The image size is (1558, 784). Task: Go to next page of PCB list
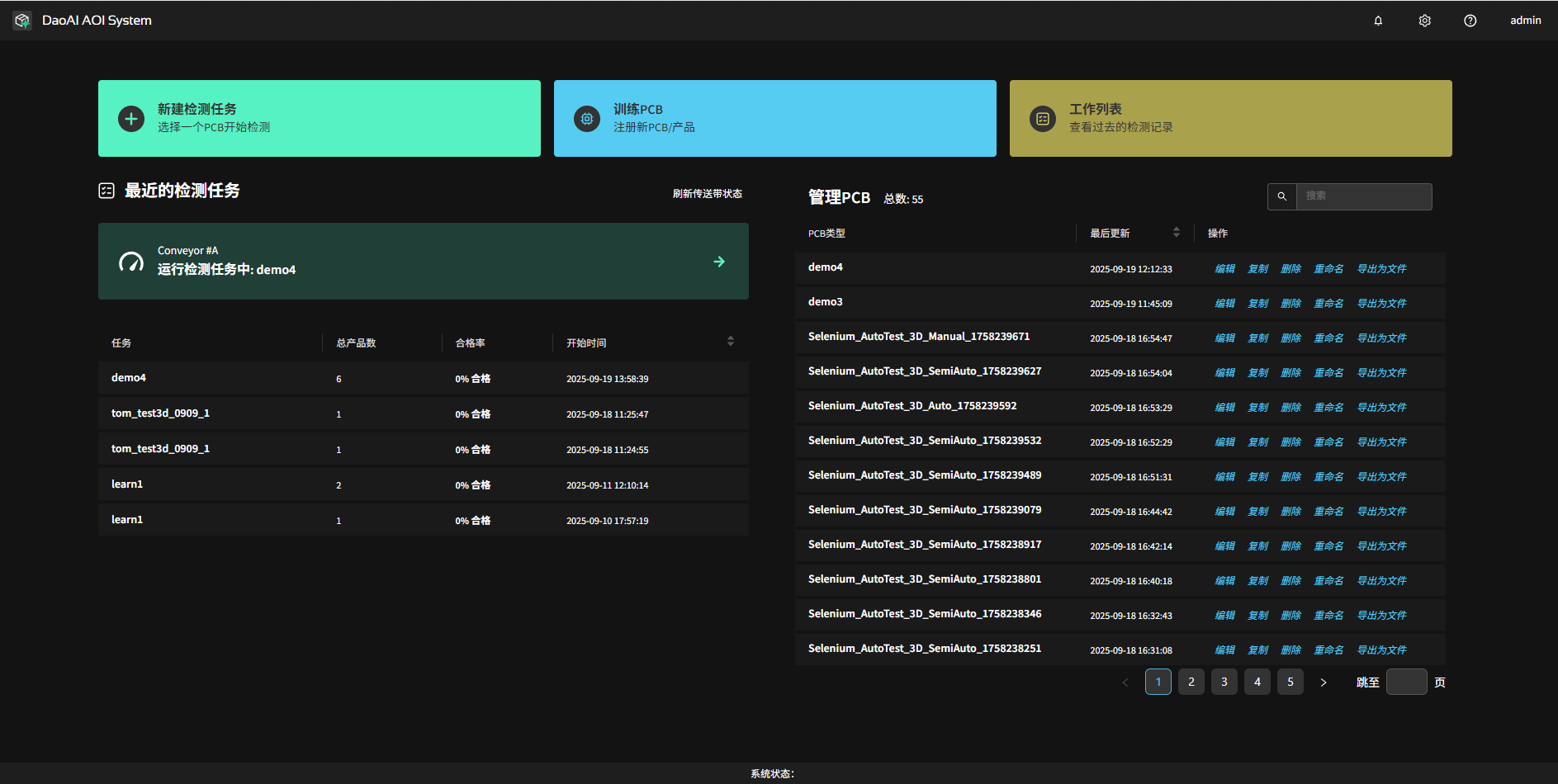(1323, 682)
